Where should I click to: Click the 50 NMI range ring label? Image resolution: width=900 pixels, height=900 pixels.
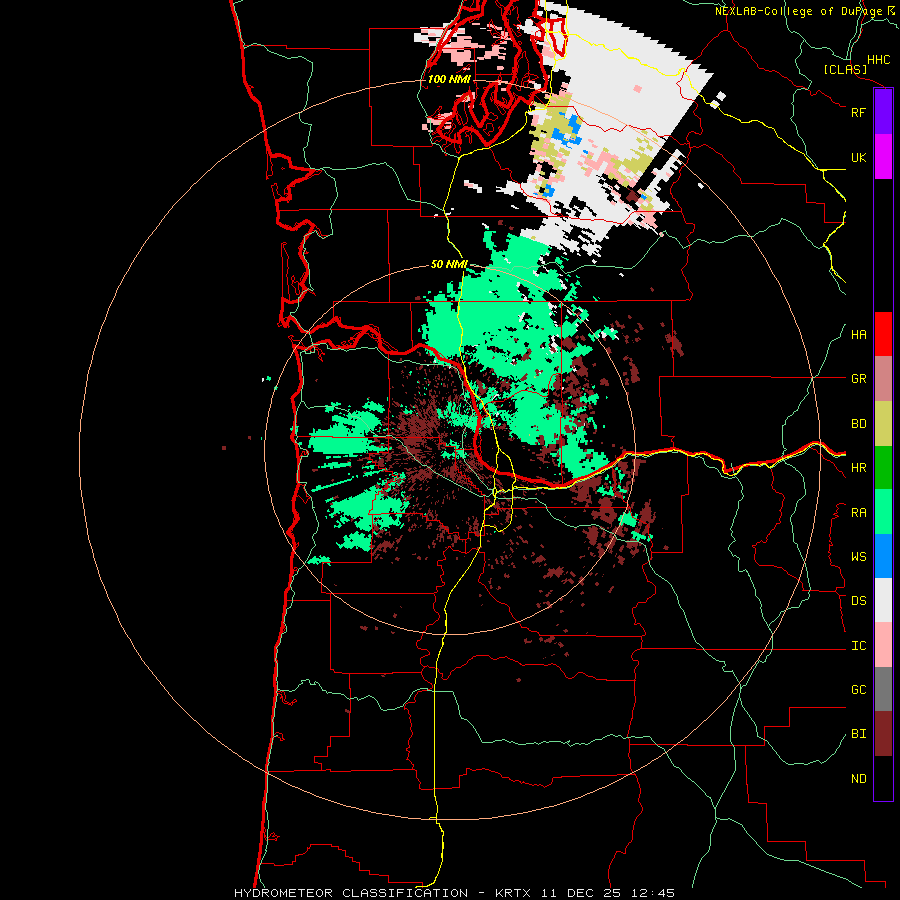pyautogui.click(x=449, y=265)
